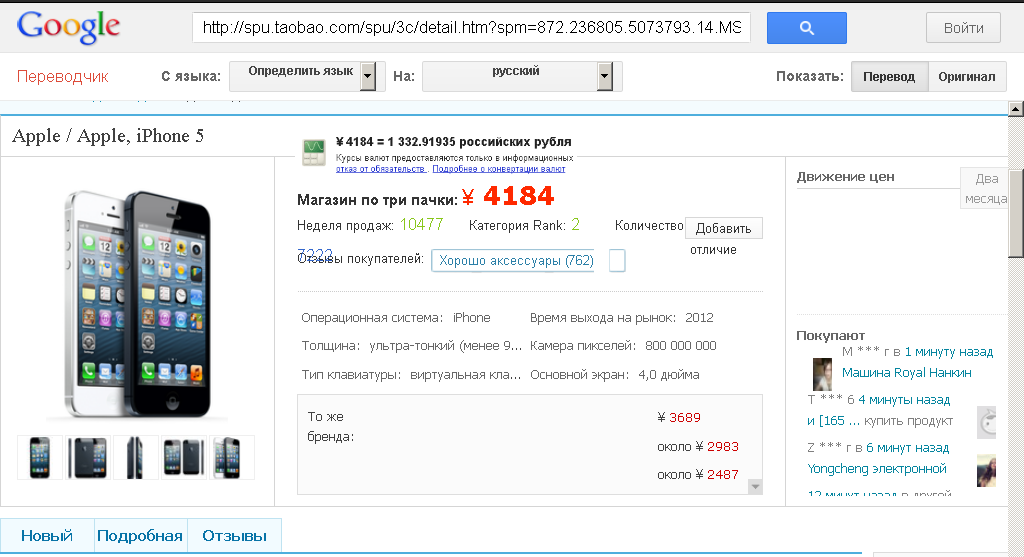The image size is (1024, 557).
Task: Expand same-brand price list down arrow
Action: click(755, 487)
